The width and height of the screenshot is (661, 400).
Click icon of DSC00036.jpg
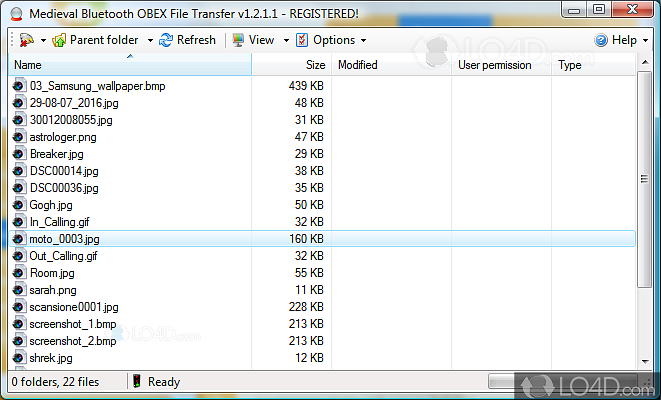tap(19, 188)
